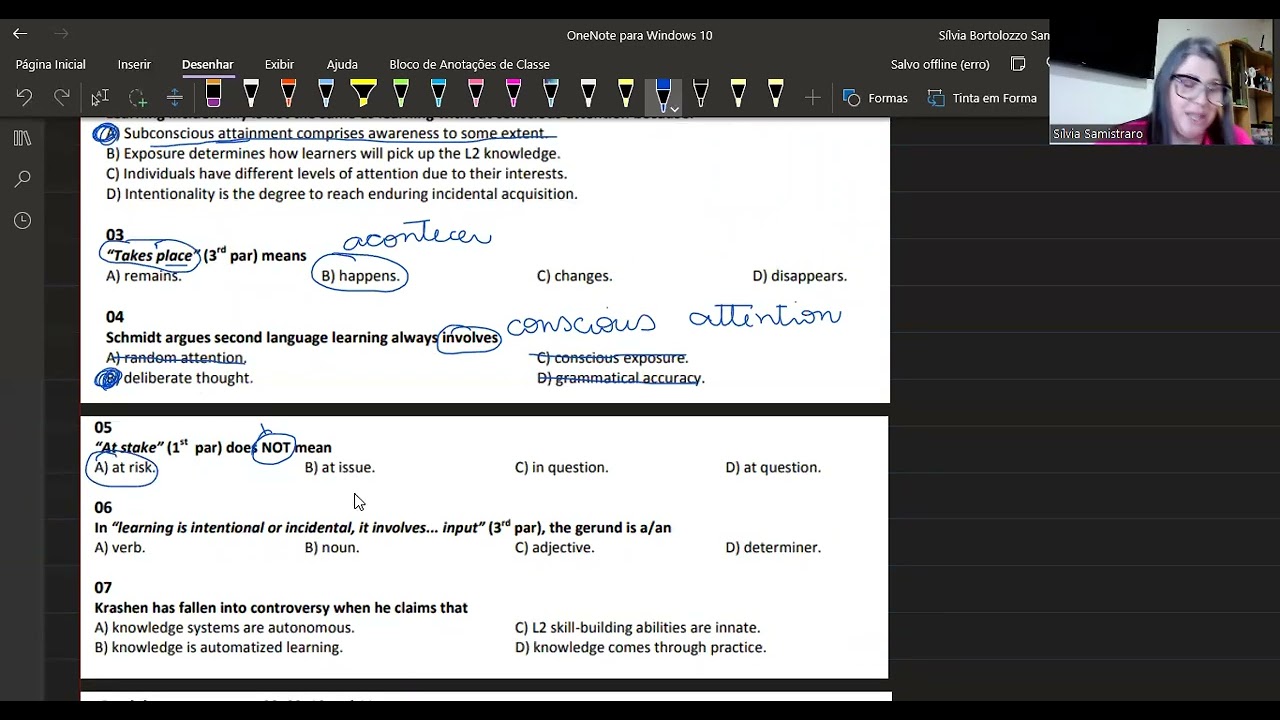
Task: Click the page view icon beside the sync status
Action: coord(1018,64)
